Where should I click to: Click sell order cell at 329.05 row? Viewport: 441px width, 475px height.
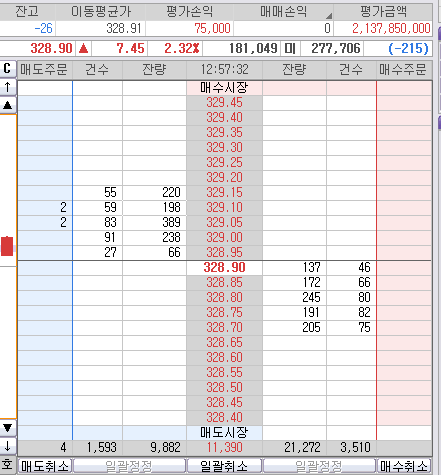coord(45,223)
